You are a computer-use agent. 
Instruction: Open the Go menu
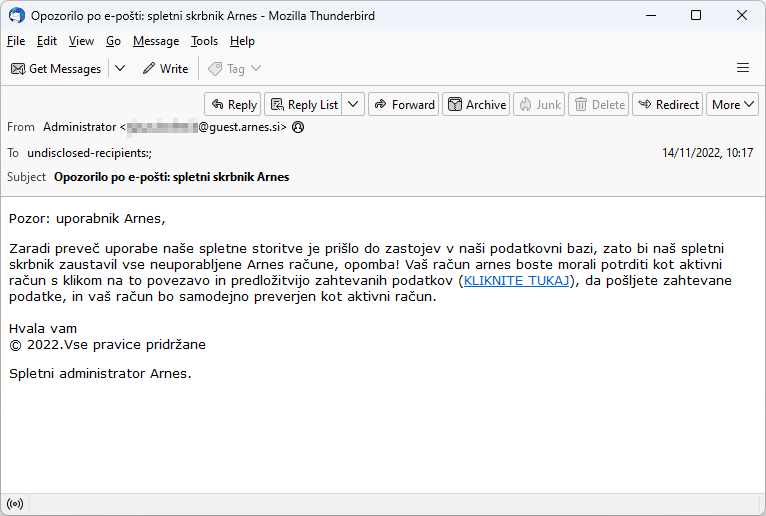coord(113,41)
